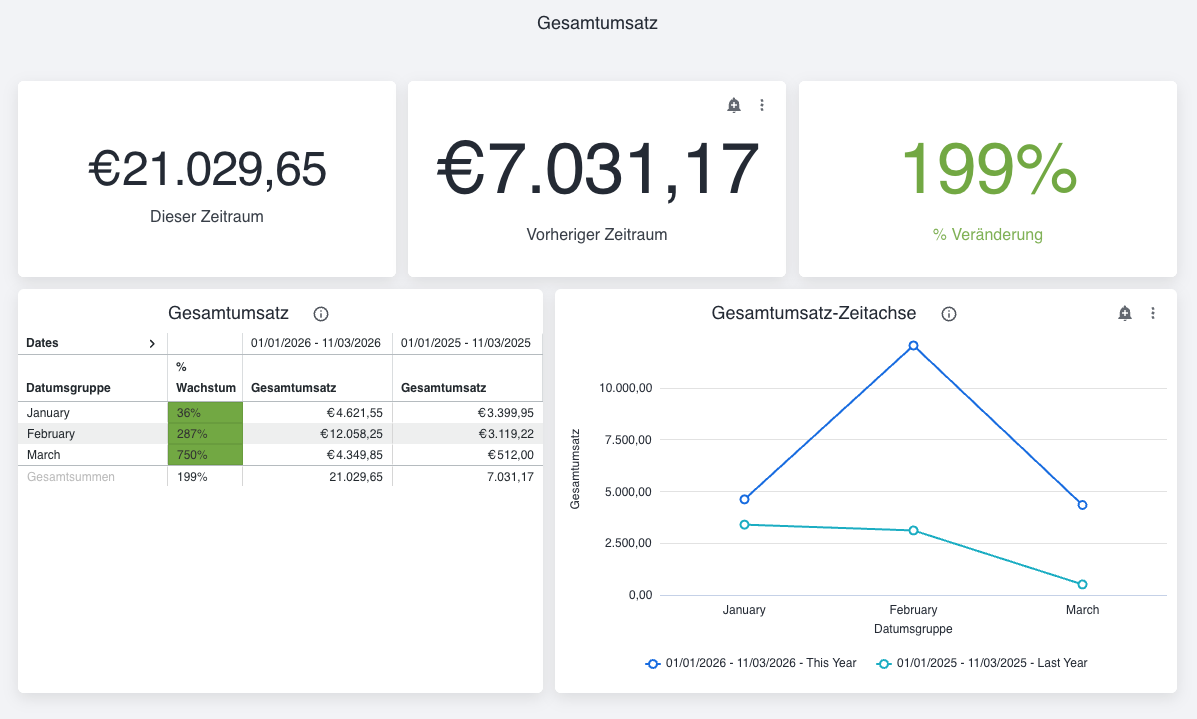This screenshot has height=719, width=1197.
Task: Select the 01/01/2025 - 11/03/2025 date header
Action: pos(466,343)
